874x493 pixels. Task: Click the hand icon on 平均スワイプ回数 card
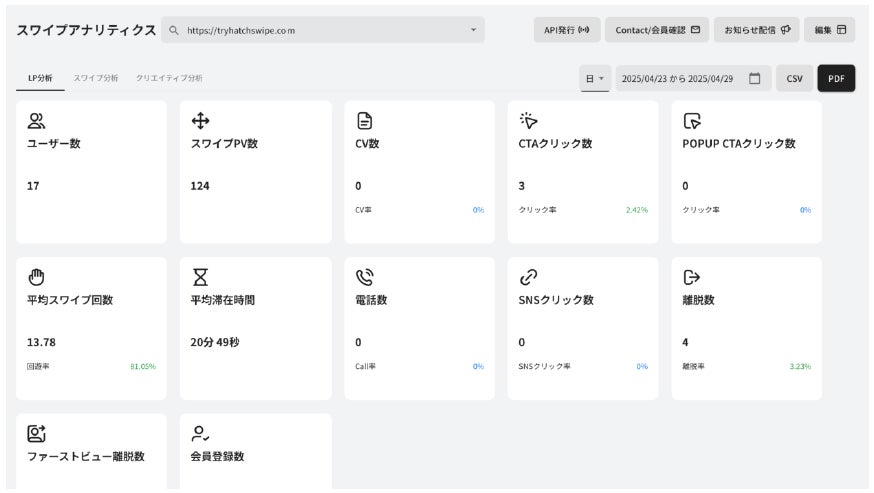36,277
